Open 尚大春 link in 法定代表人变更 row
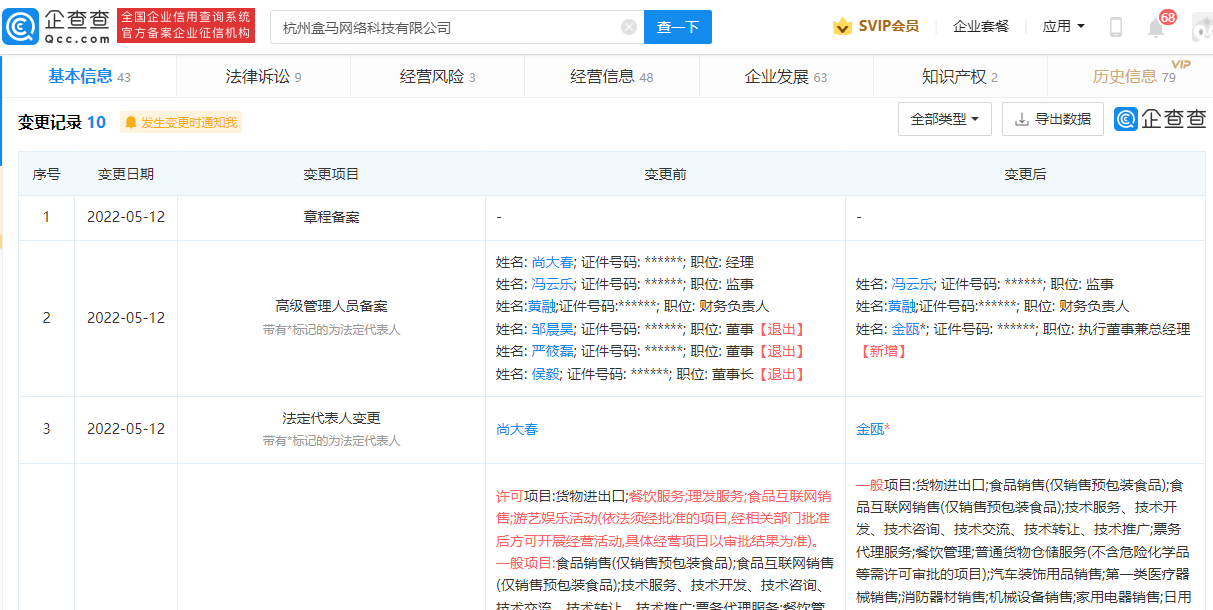 pyautogui.click(x=517, y=429)
